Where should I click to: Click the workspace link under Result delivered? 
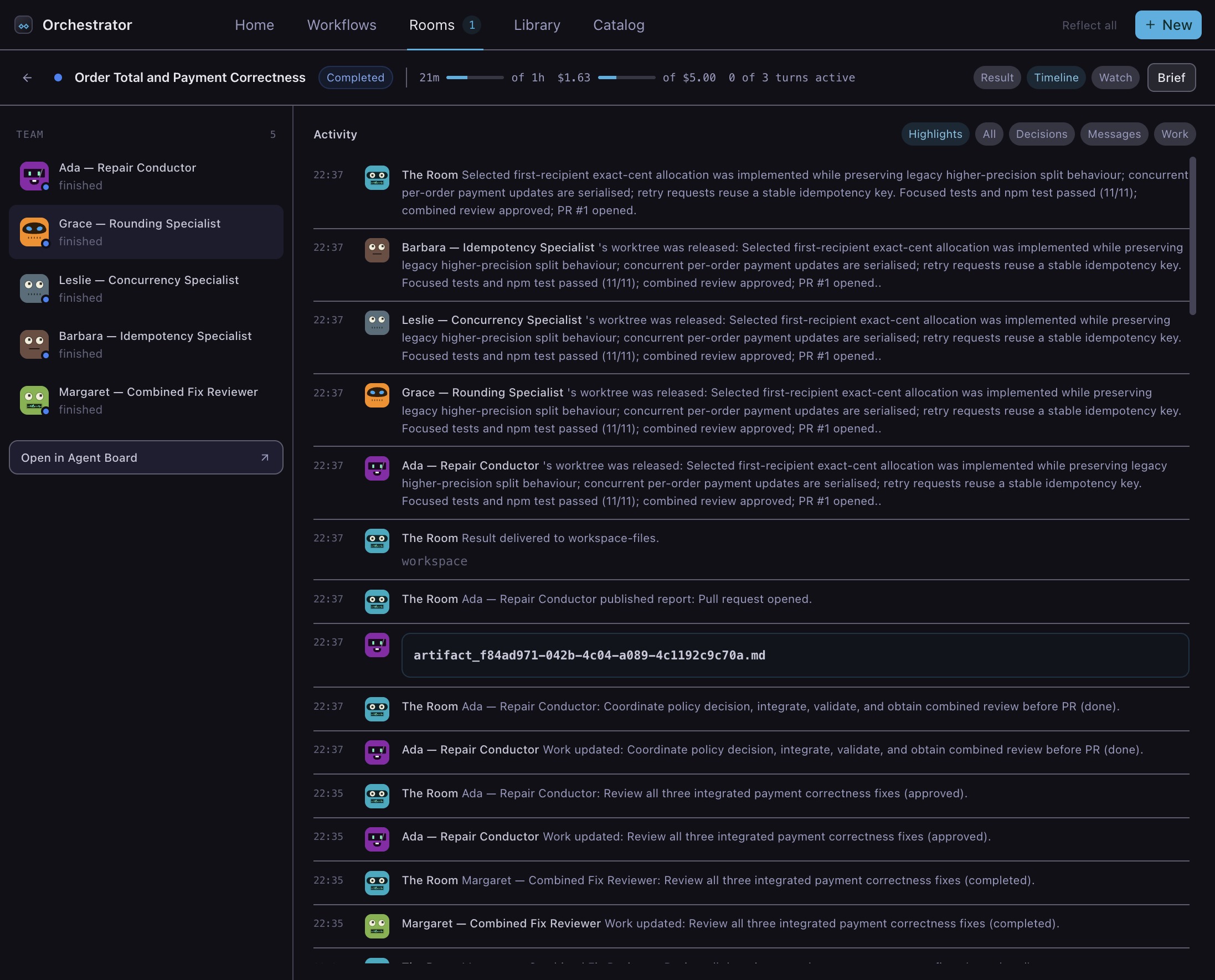434,561
